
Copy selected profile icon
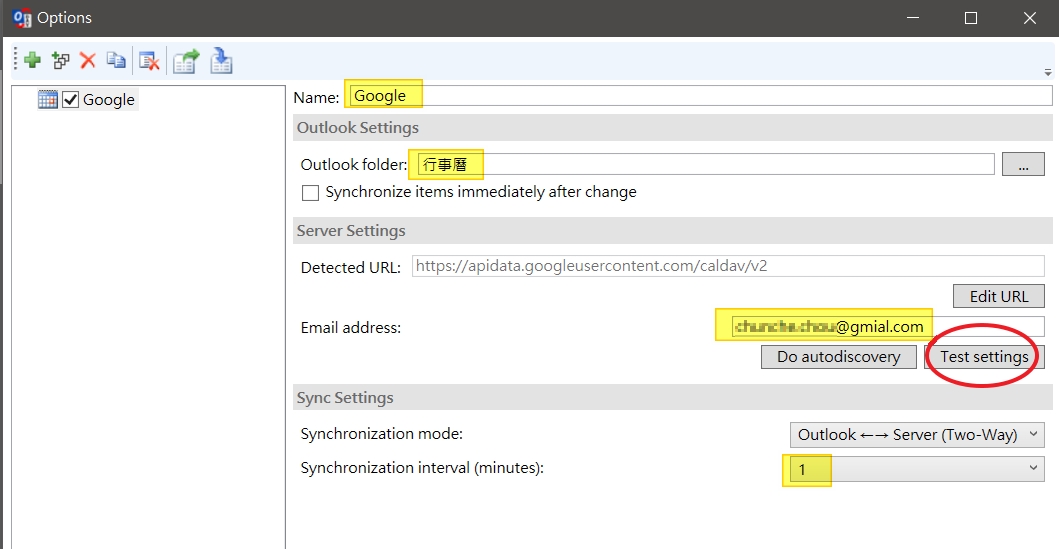pos(116,61)
